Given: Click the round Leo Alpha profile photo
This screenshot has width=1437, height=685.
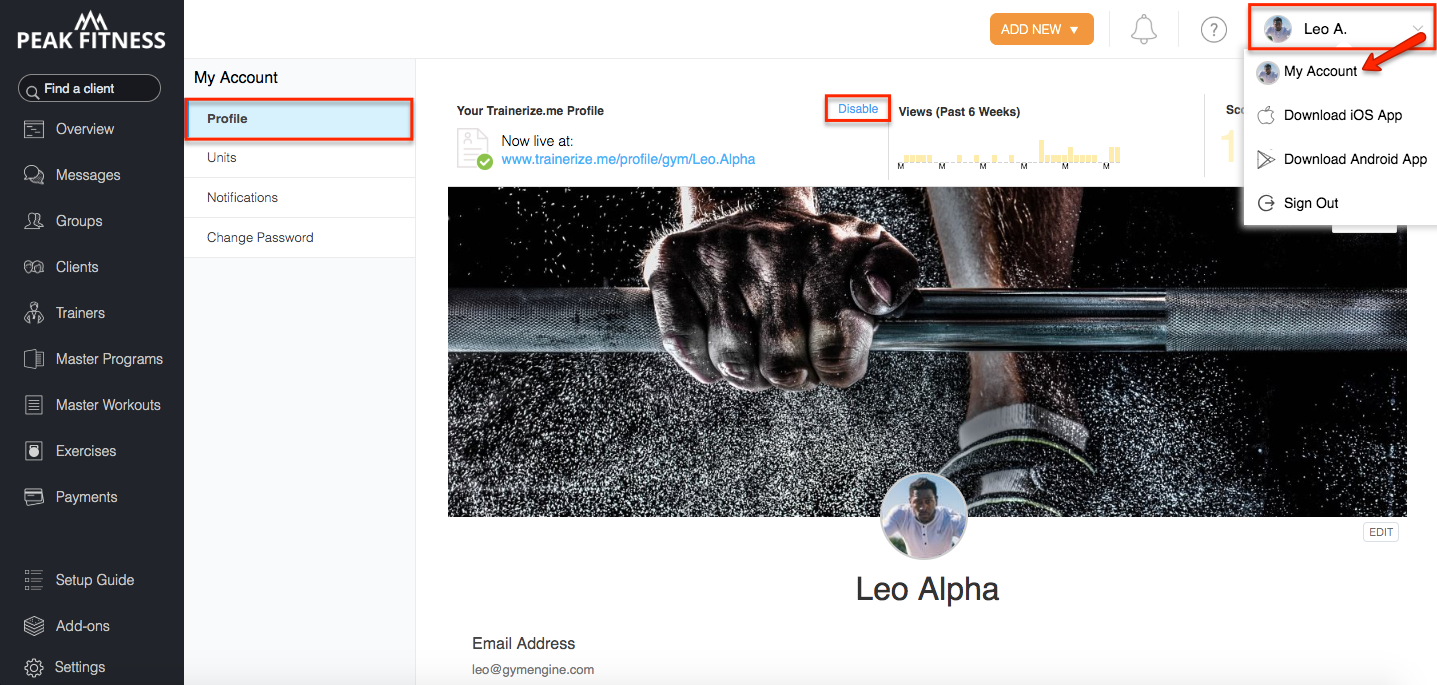Looking at the screenshot, I should tap(924, 515).
